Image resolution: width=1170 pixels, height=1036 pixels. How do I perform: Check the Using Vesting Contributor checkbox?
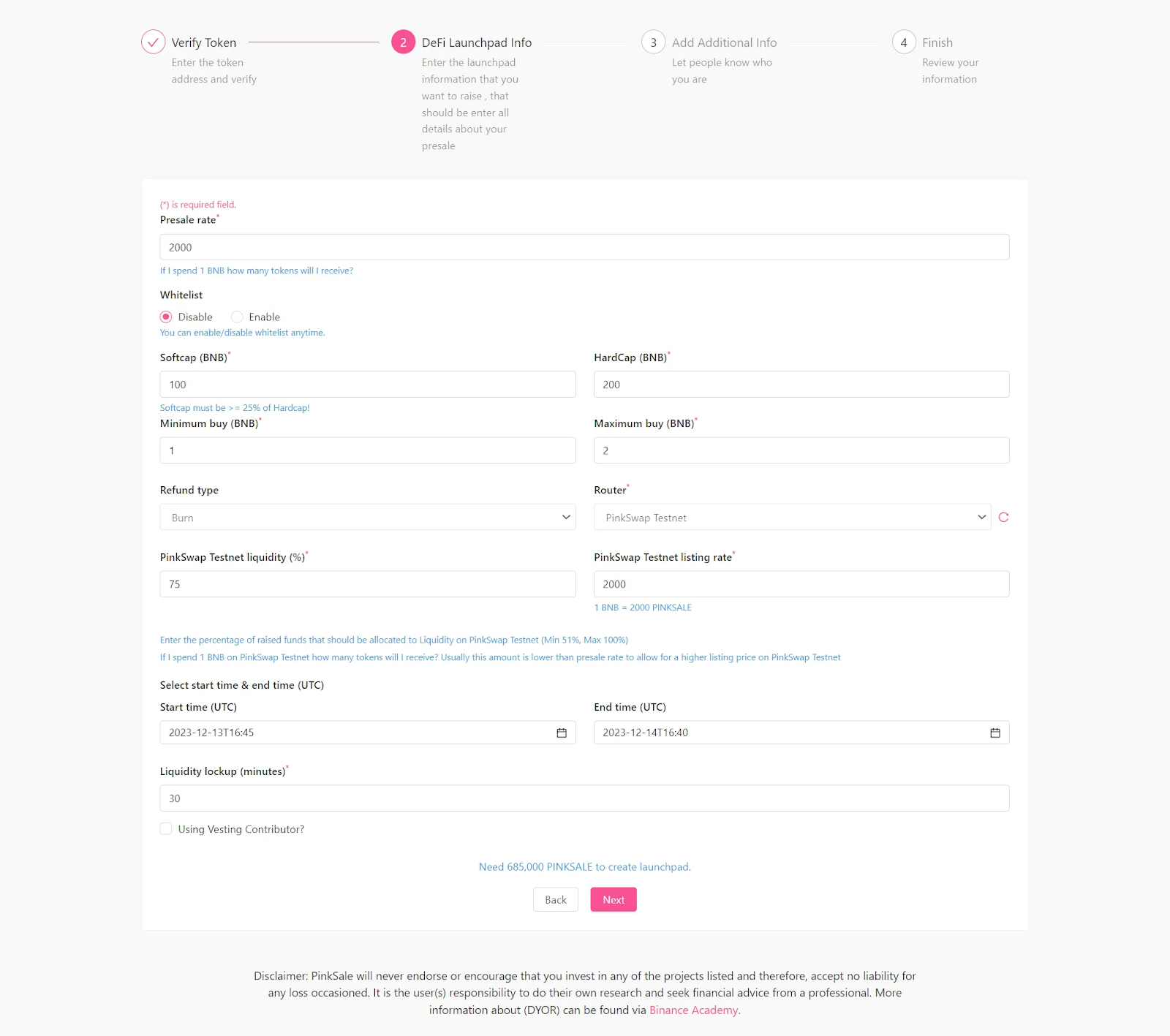(166, 828)
